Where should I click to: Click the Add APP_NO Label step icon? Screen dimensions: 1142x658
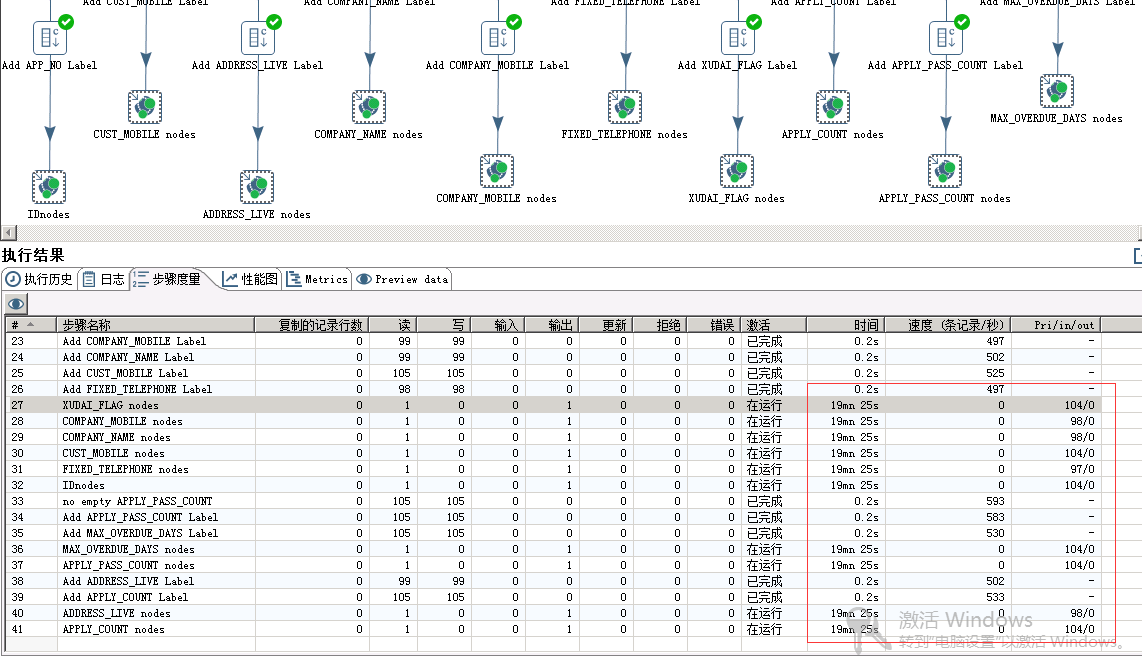click(51, 37)
